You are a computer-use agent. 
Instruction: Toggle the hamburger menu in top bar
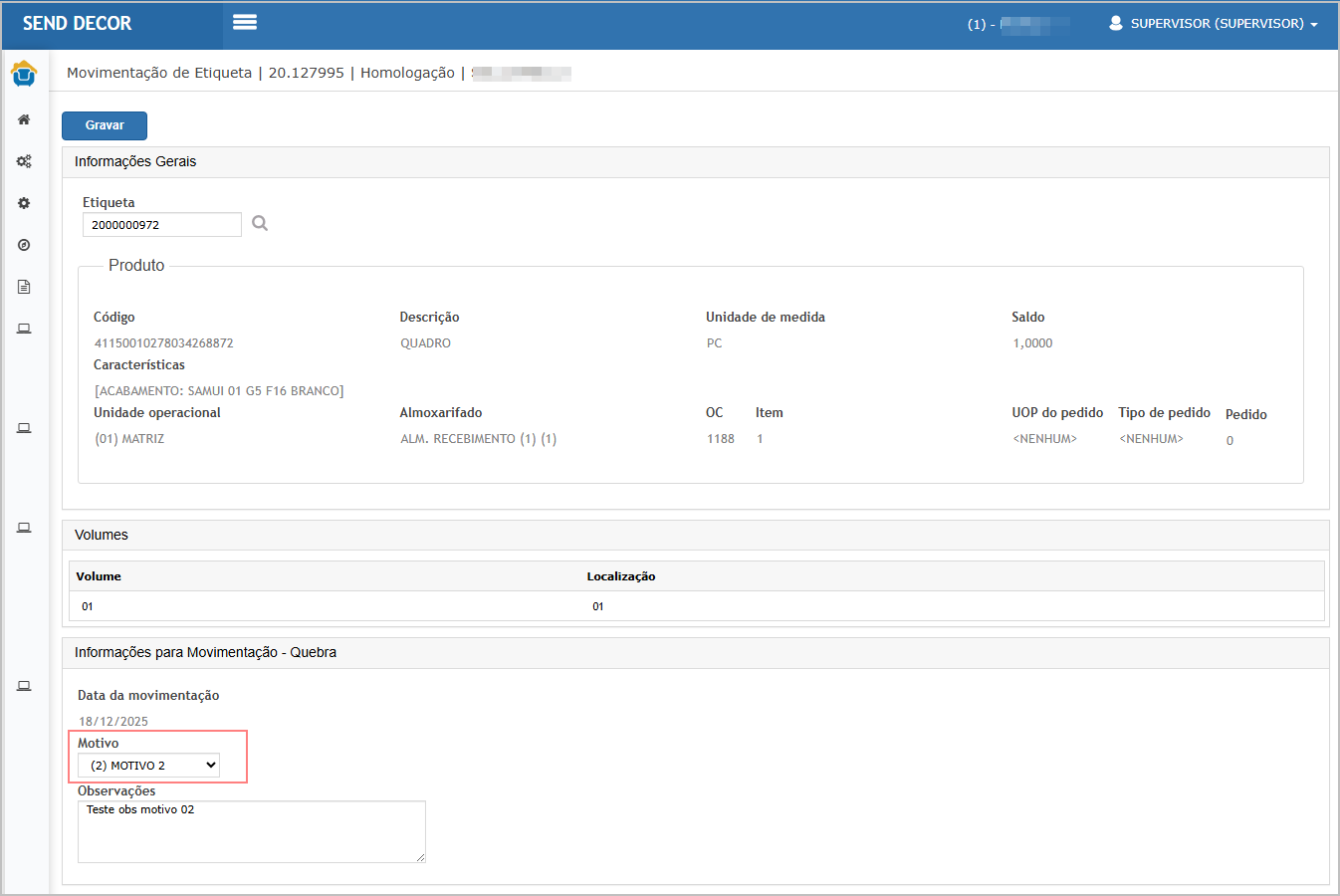[x=245, y=23]
